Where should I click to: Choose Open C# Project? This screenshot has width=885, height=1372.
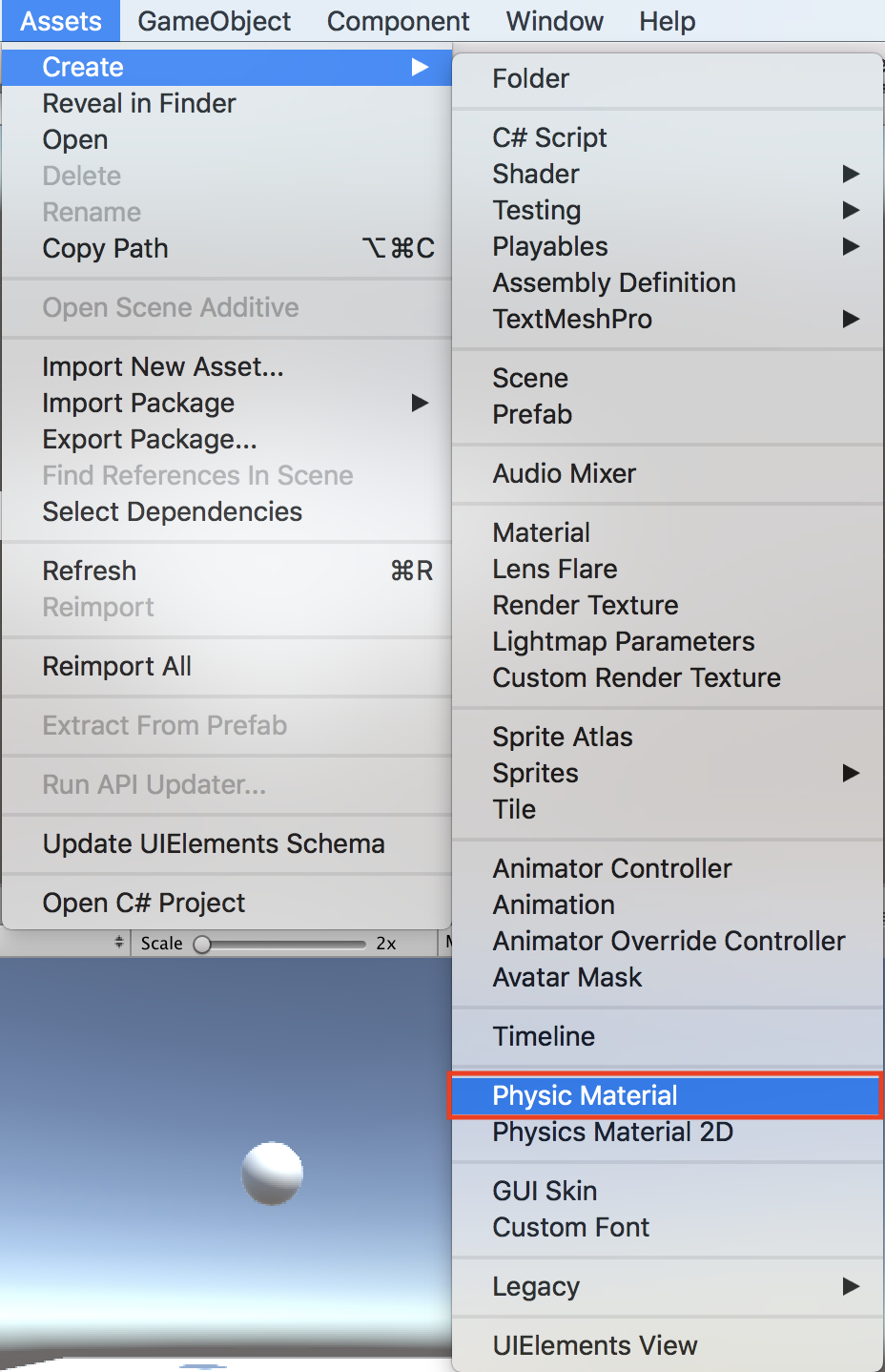point(144,903)
